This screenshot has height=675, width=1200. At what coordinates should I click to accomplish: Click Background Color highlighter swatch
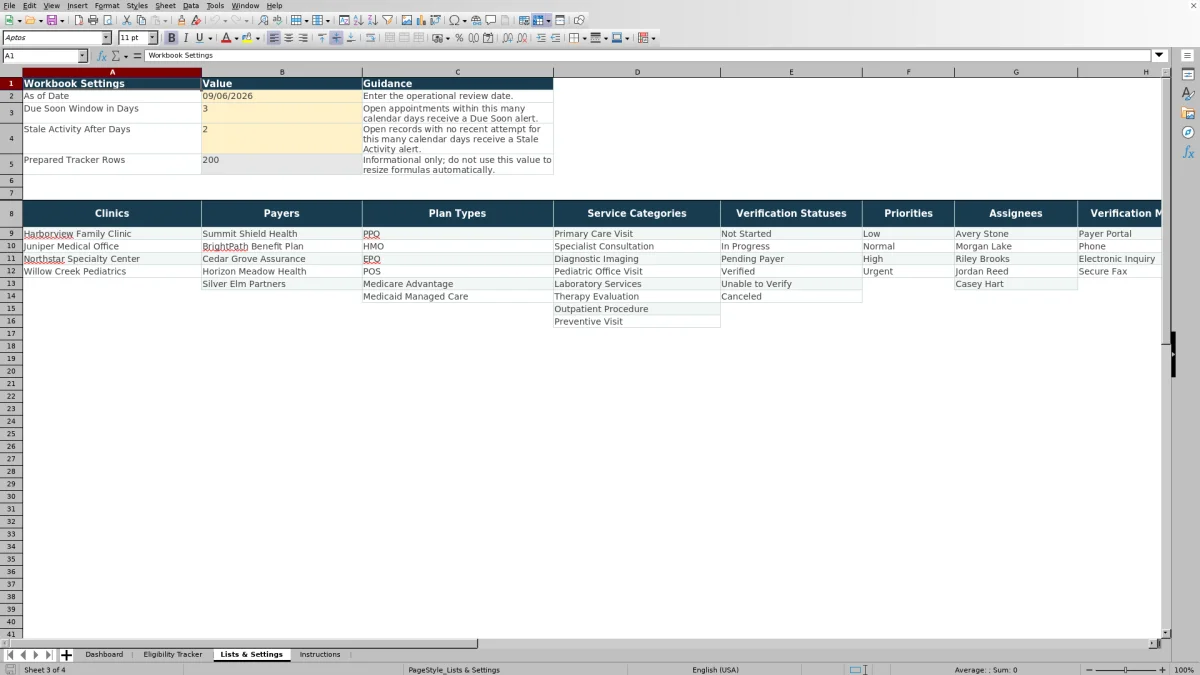pyautogui.click(x=247, y=38)
